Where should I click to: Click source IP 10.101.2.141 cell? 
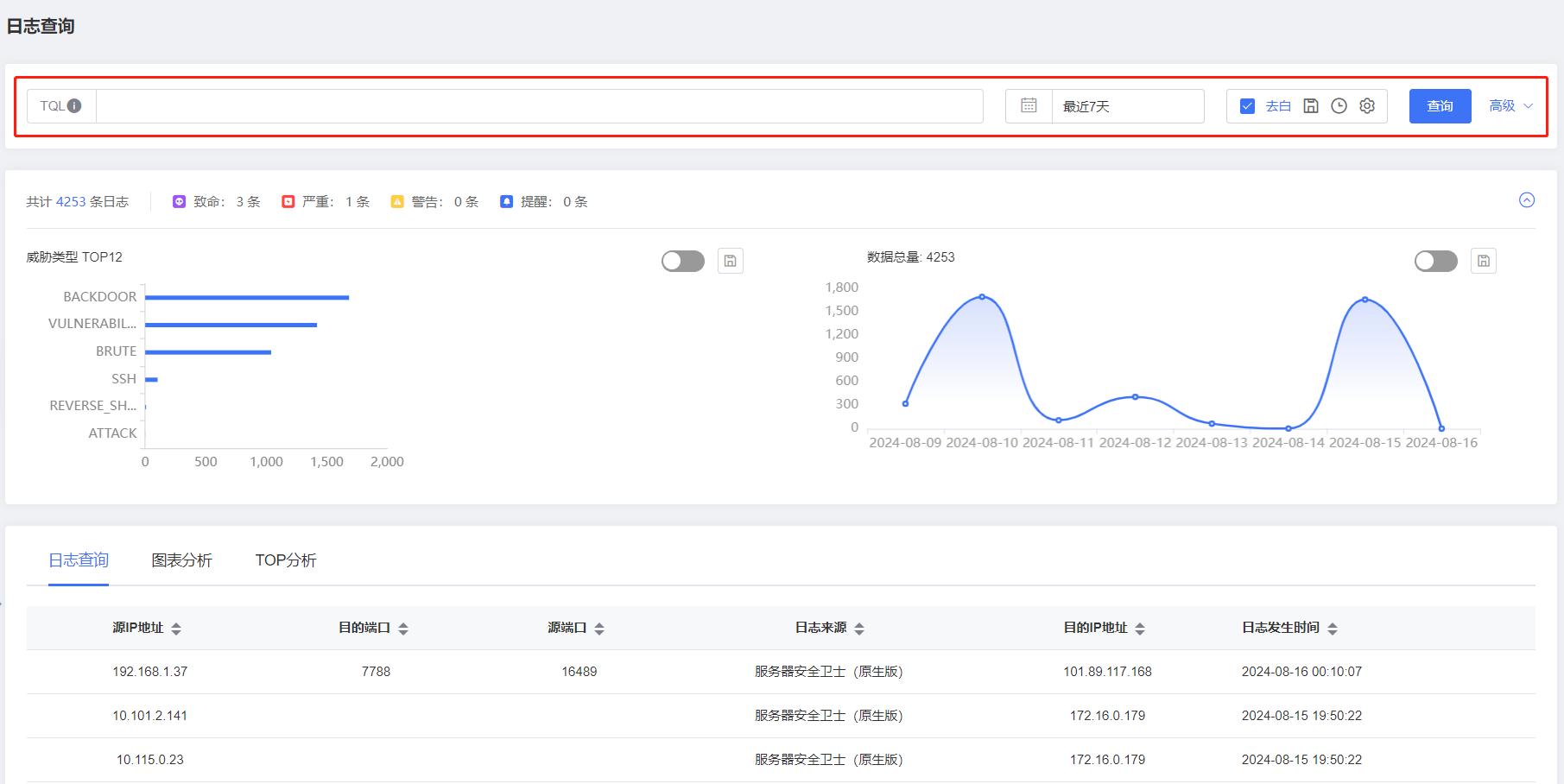[x=150, y=716]
